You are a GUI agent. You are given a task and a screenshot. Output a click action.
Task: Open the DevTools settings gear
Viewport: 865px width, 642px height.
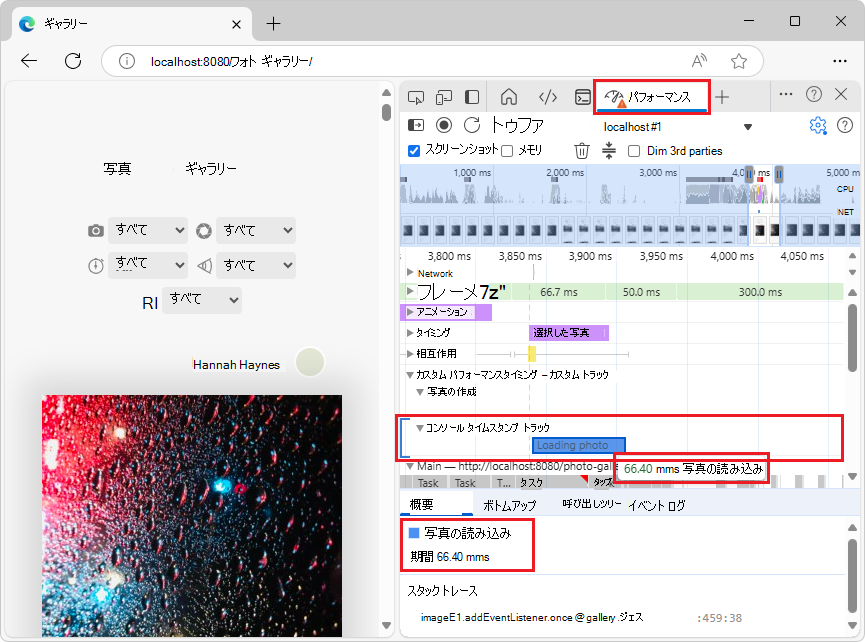818,126
